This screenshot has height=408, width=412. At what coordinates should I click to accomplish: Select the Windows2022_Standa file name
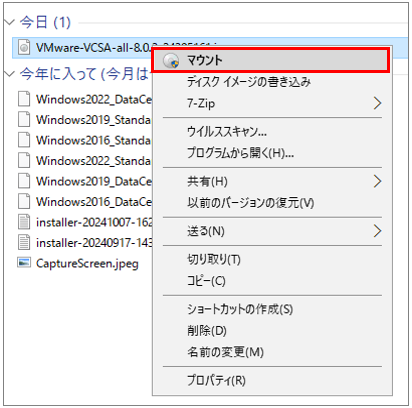click(93, 161)
